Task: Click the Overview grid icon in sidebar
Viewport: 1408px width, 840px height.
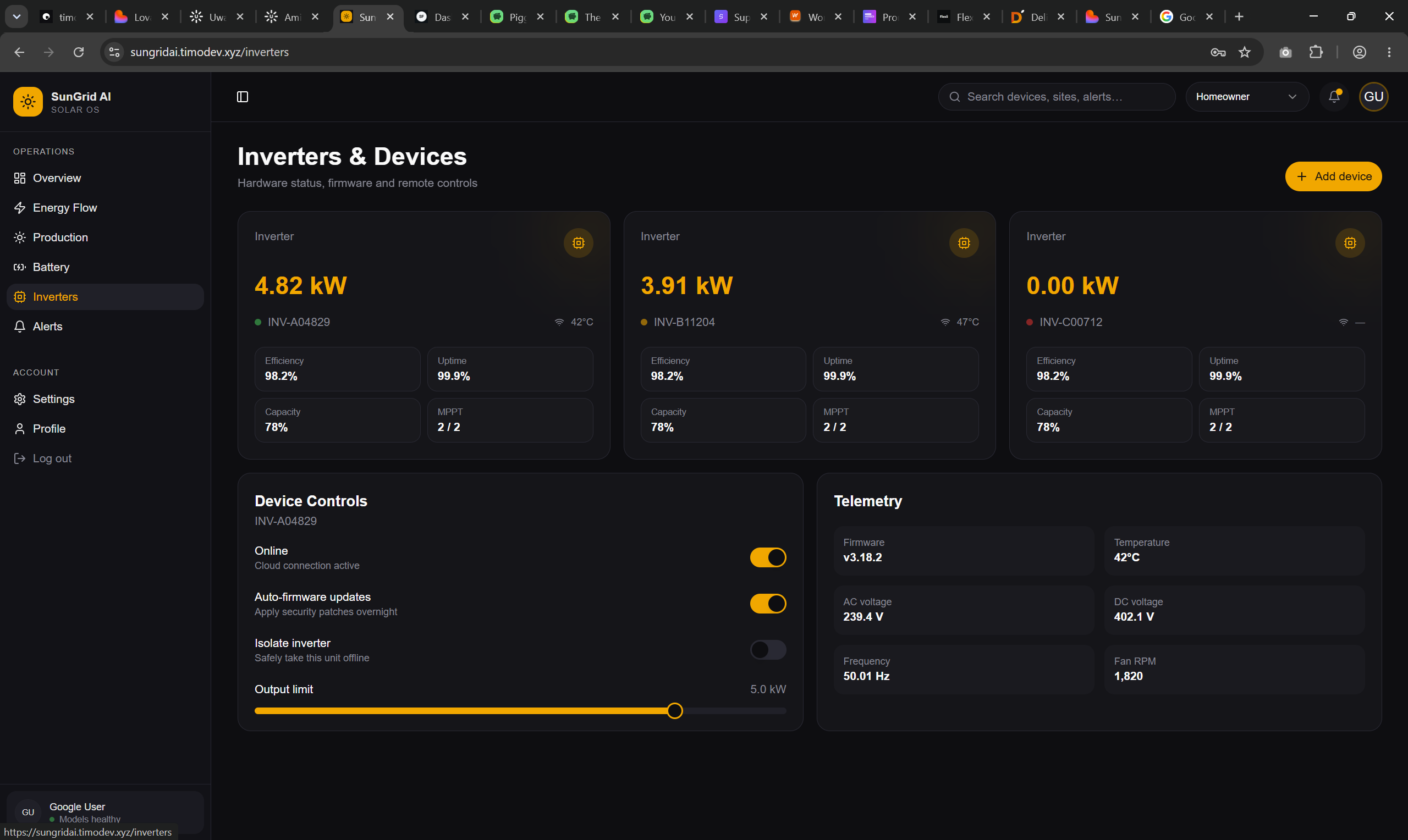Action: pos(20,178)
